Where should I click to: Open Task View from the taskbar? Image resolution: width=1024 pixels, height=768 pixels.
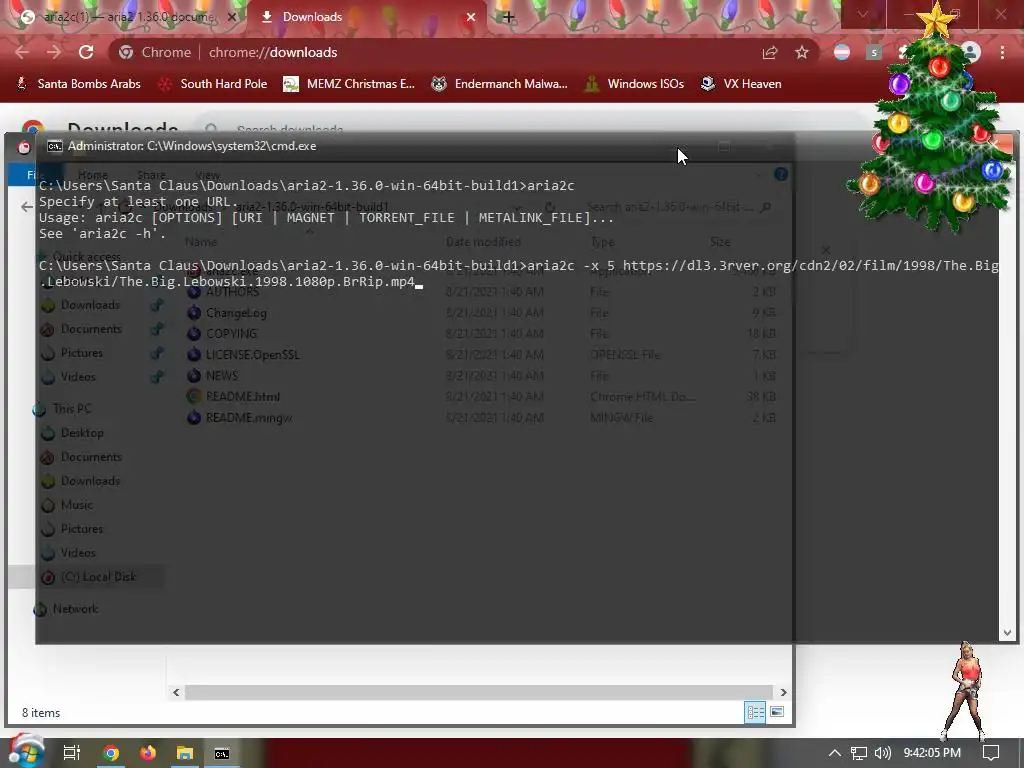72,753
